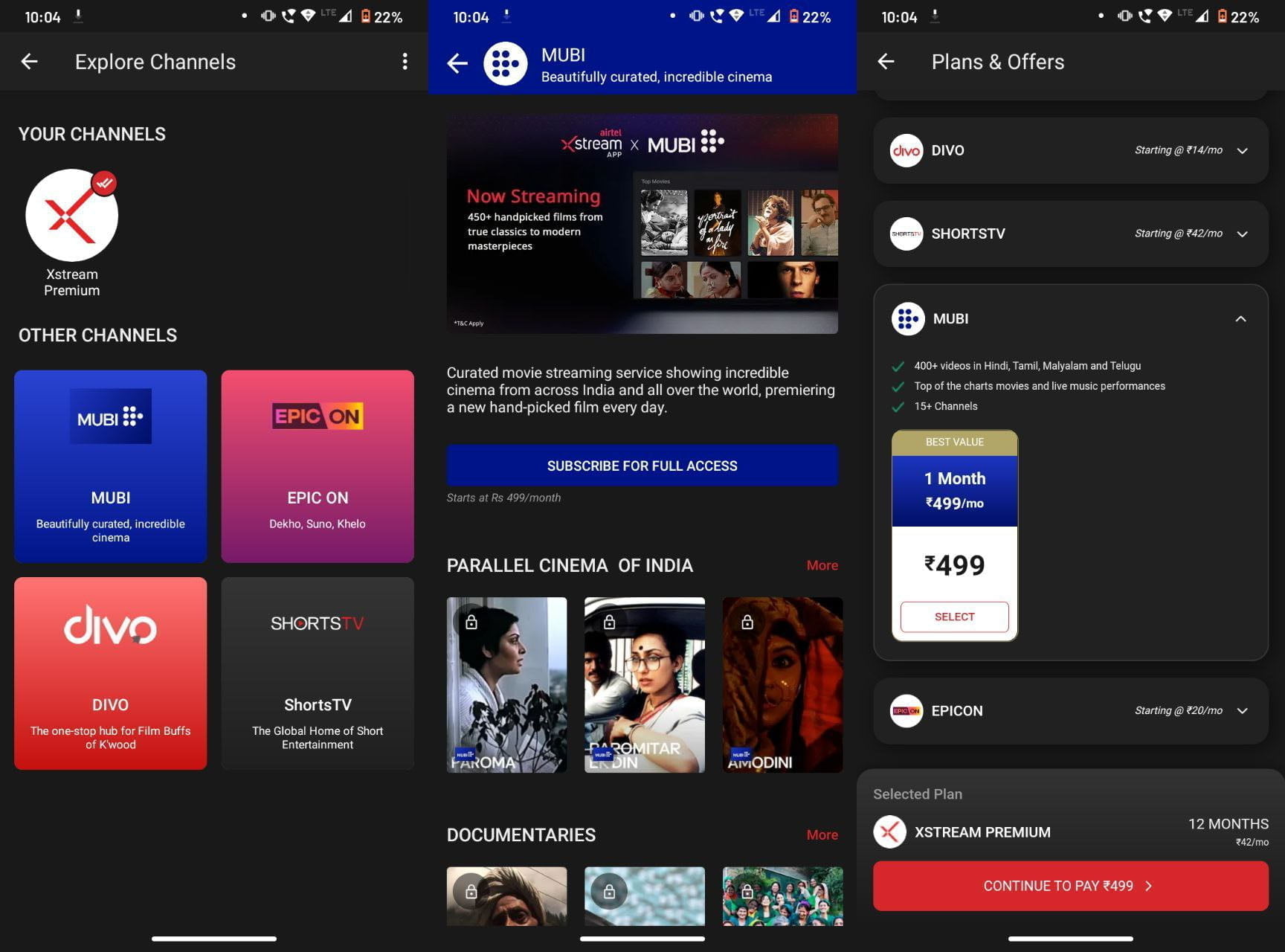Open second documentary thumbnail with blue texture
The height and width of the screenshot is (952, 1285).
(x=645, y=896)
